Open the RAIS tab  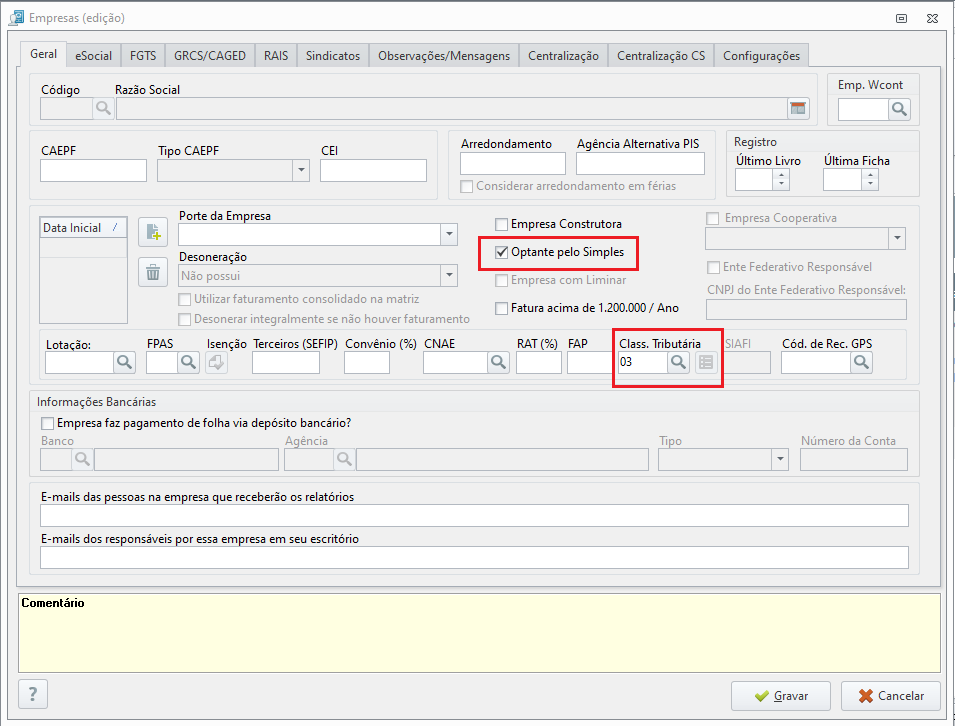coord(276,55)
